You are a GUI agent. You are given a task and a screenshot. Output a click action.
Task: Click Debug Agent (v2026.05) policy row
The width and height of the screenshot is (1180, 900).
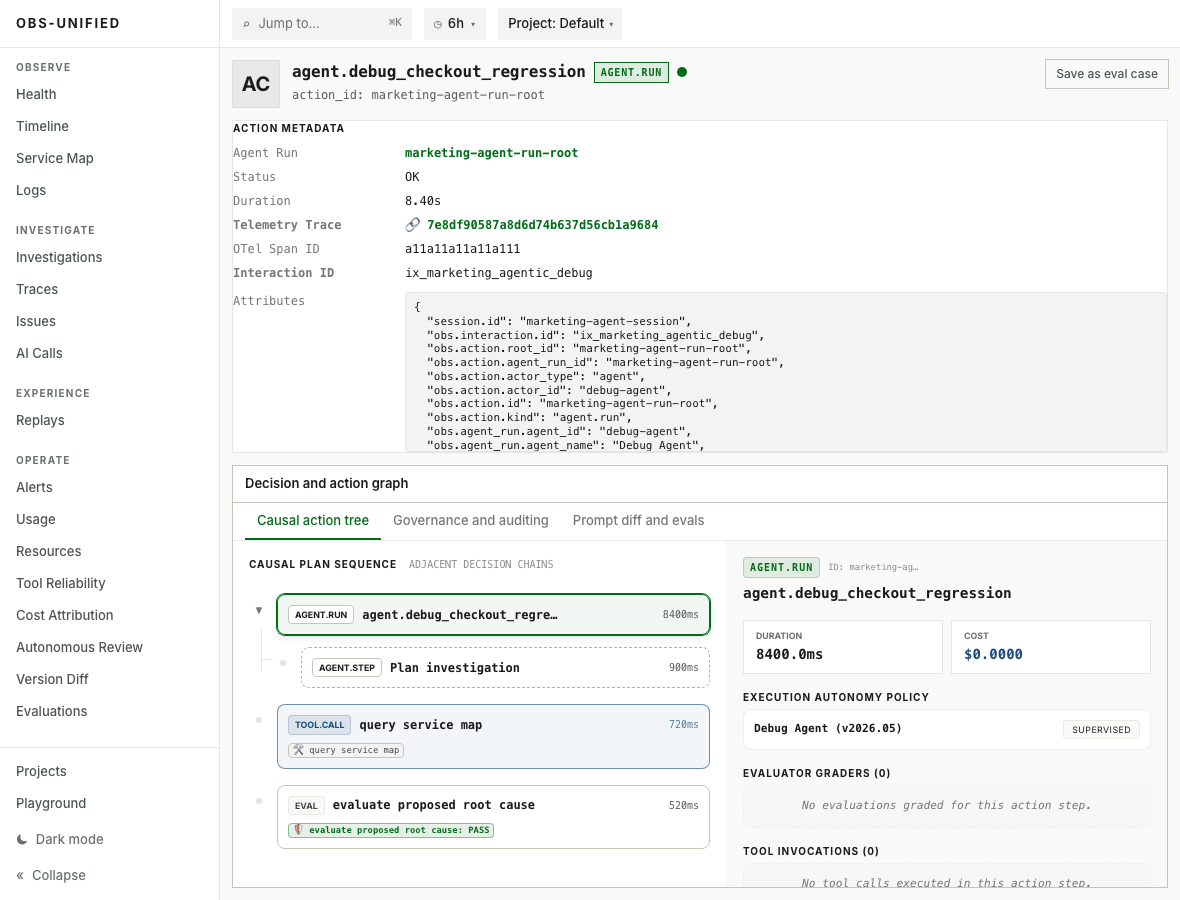(x=947, y=729)
